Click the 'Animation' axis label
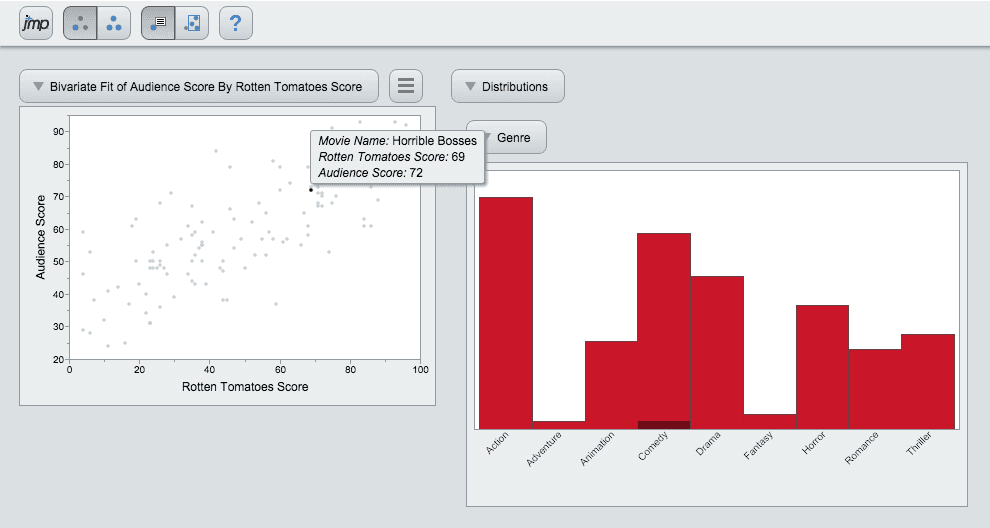Viewport: 990px width, 528px height. [597, 449]
